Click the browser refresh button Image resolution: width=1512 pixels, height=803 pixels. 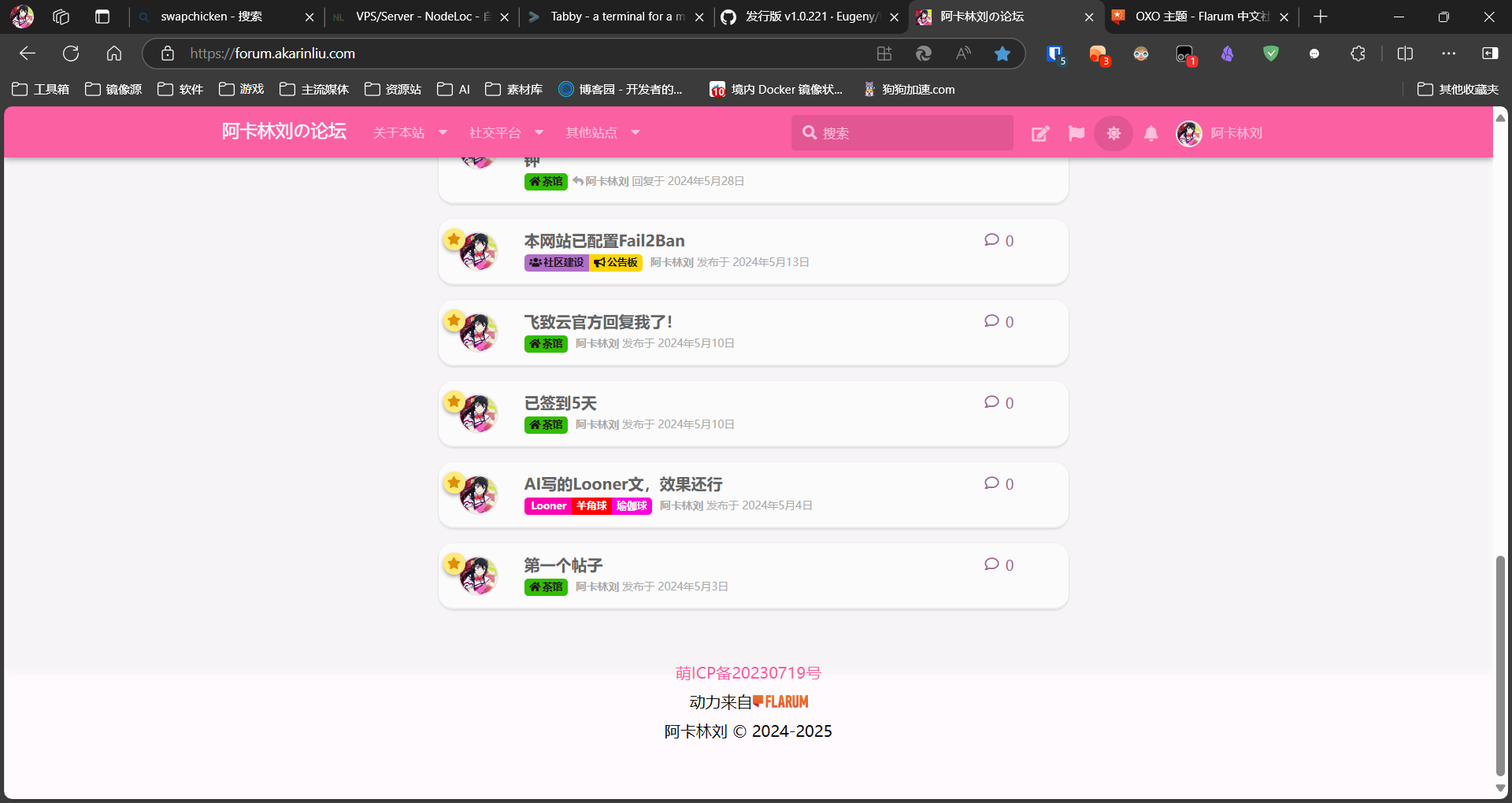tap(71, 54)
